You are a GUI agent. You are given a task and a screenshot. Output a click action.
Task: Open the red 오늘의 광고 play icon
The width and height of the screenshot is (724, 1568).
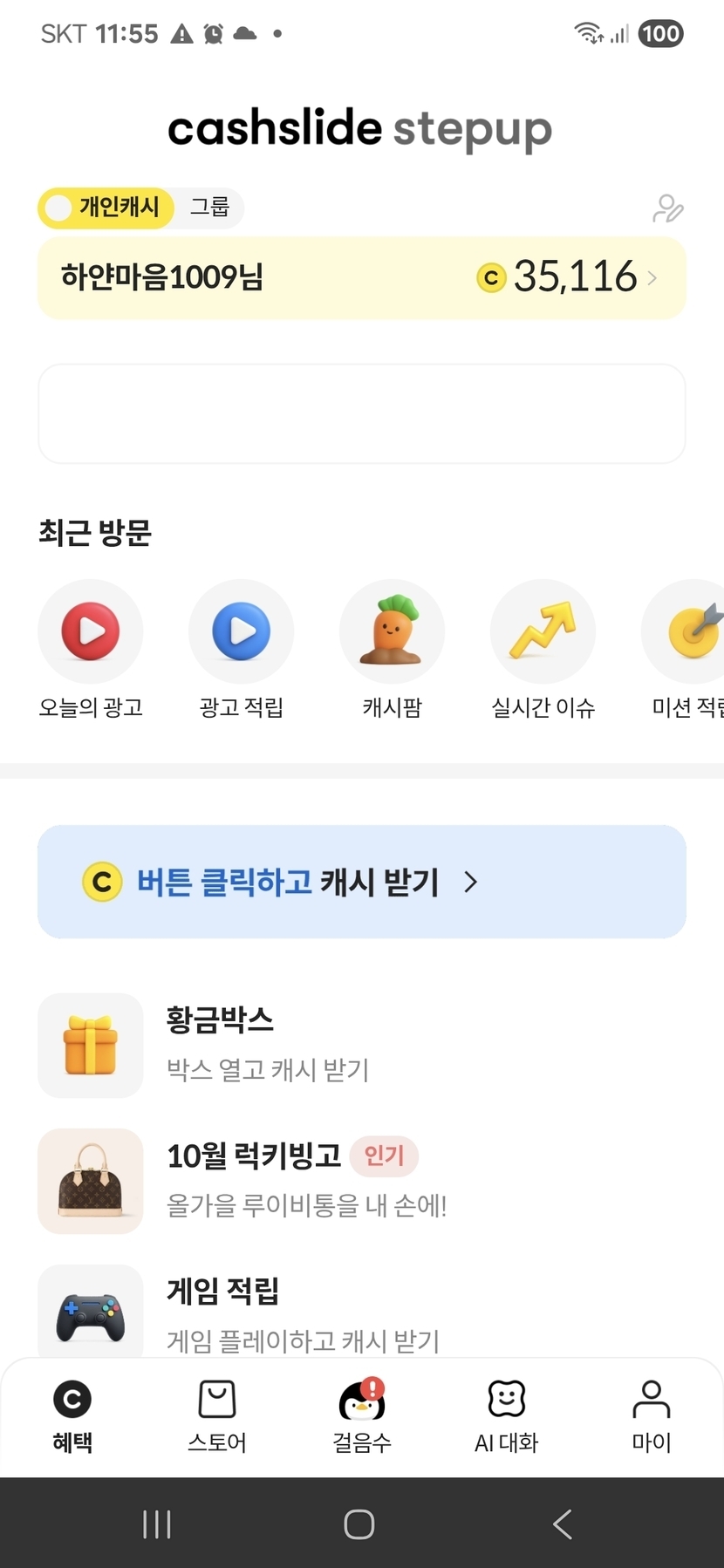[x=90, y=631]
